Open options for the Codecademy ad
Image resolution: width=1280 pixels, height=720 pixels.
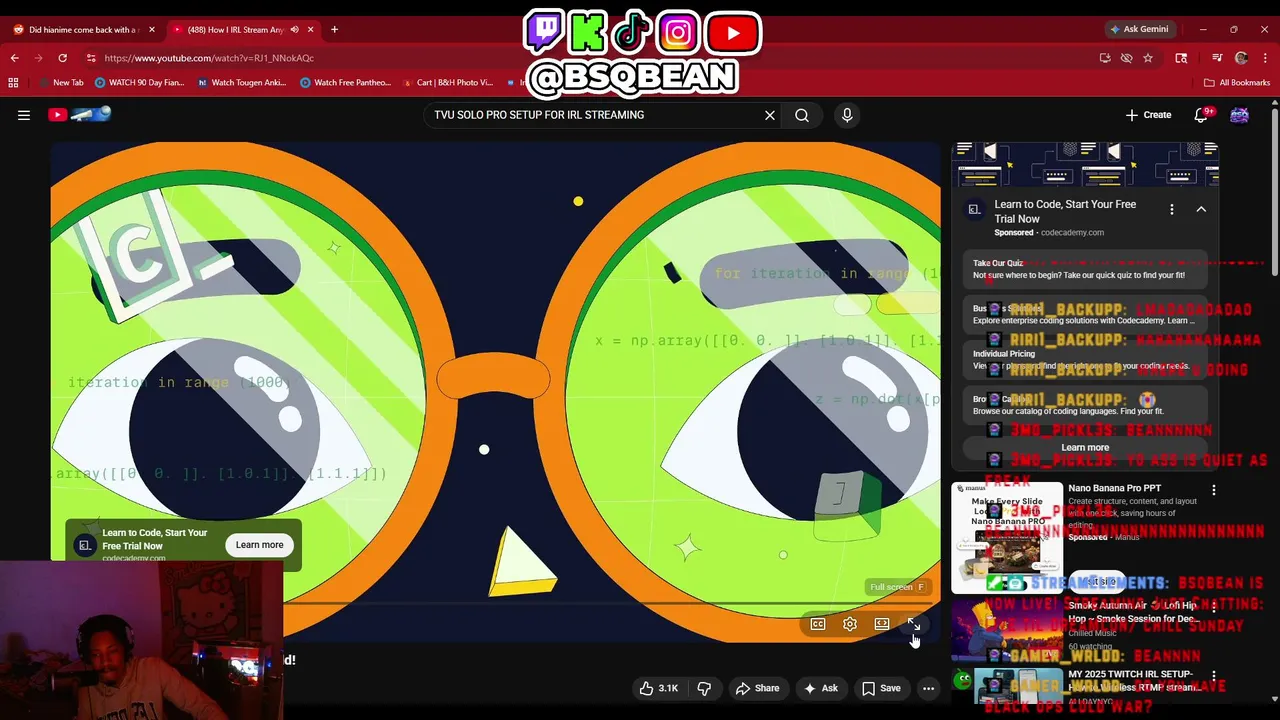pyautogui.click(x=1172, y=209)
